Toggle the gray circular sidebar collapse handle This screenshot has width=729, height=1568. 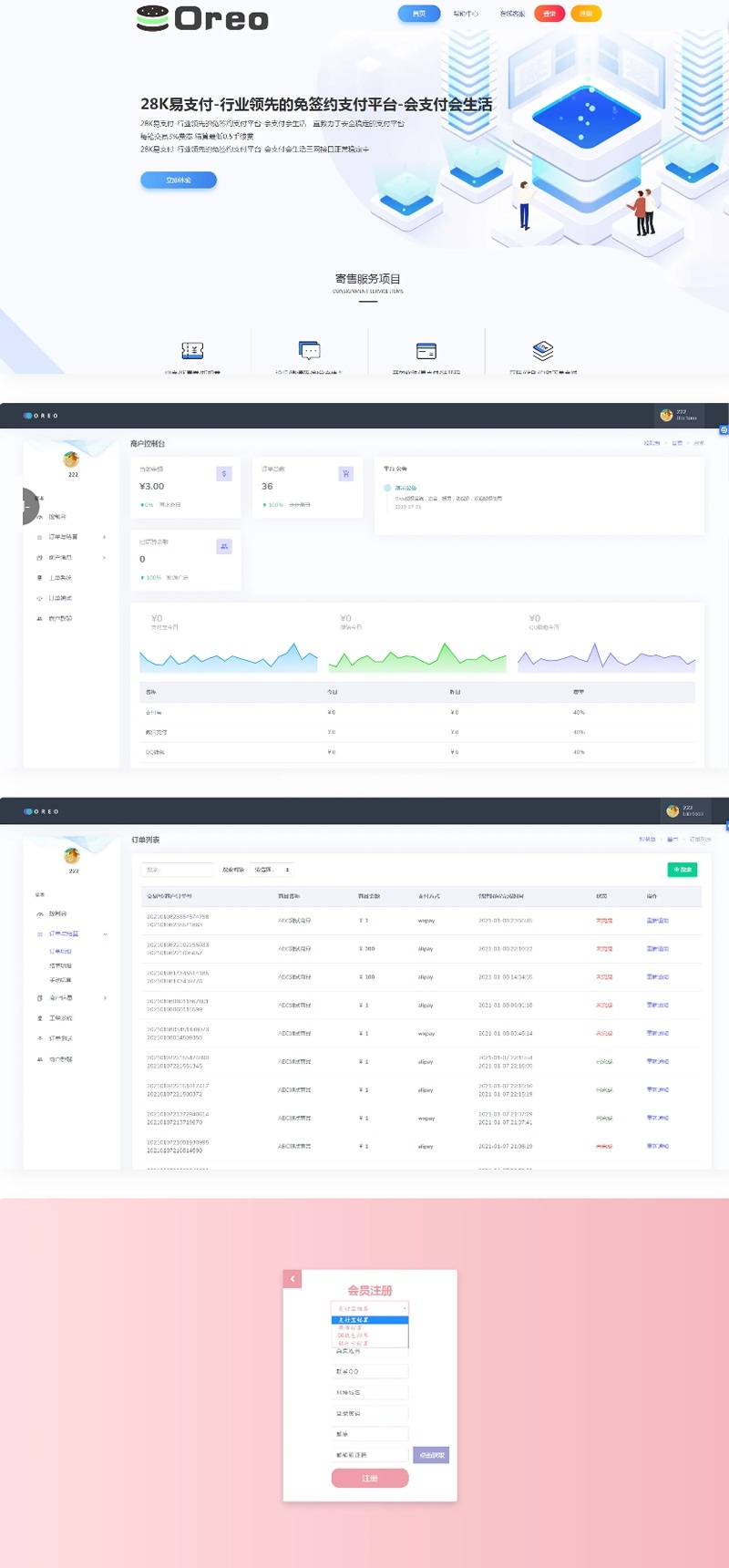(29, 507)
